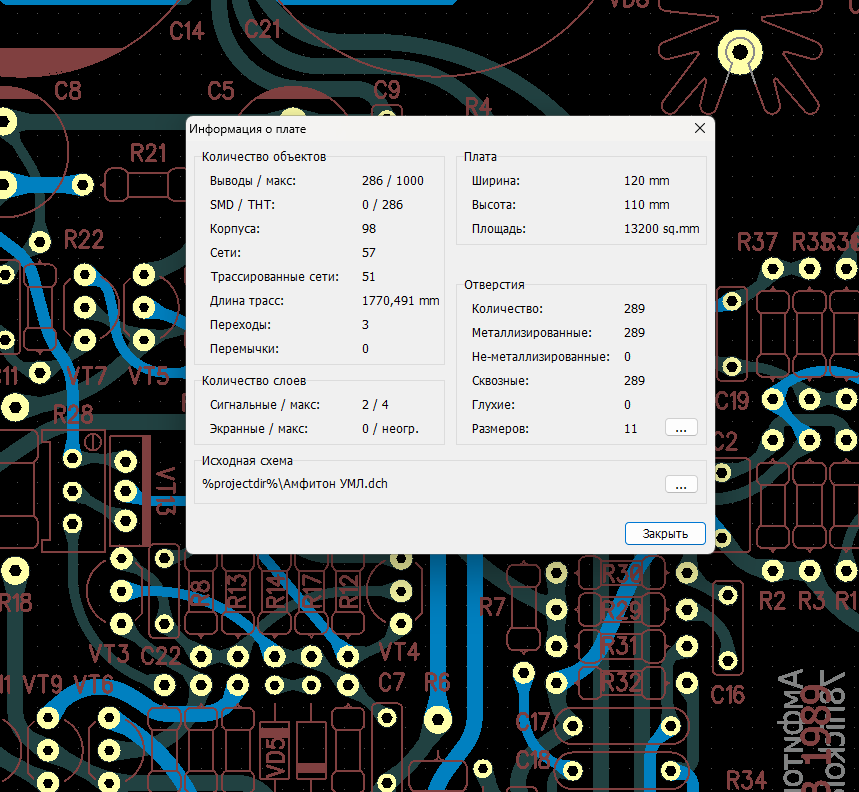Image resolution: width=859 pixels, height=792 pixels.
Task: Click the board area value 13200 sq.mm
Action: (661, 229)
